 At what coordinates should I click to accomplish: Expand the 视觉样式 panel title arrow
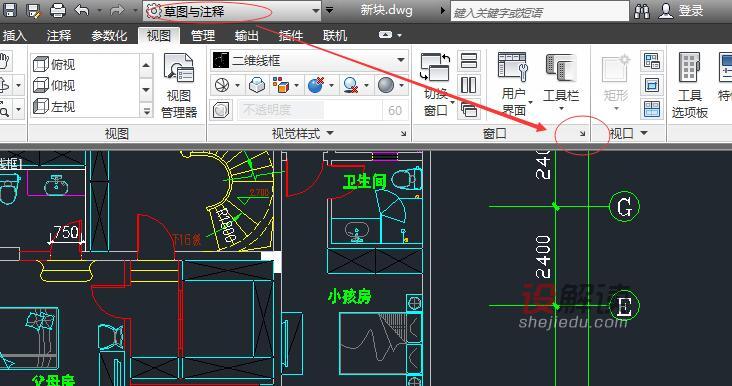(331, 133)
